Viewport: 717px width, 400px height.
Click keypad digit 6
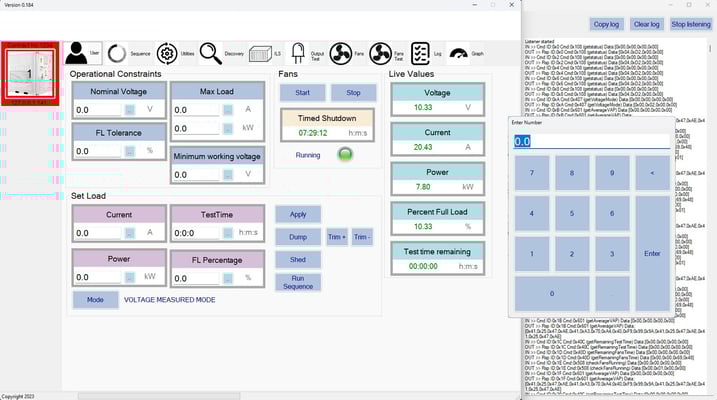click(x=612, y=213)
